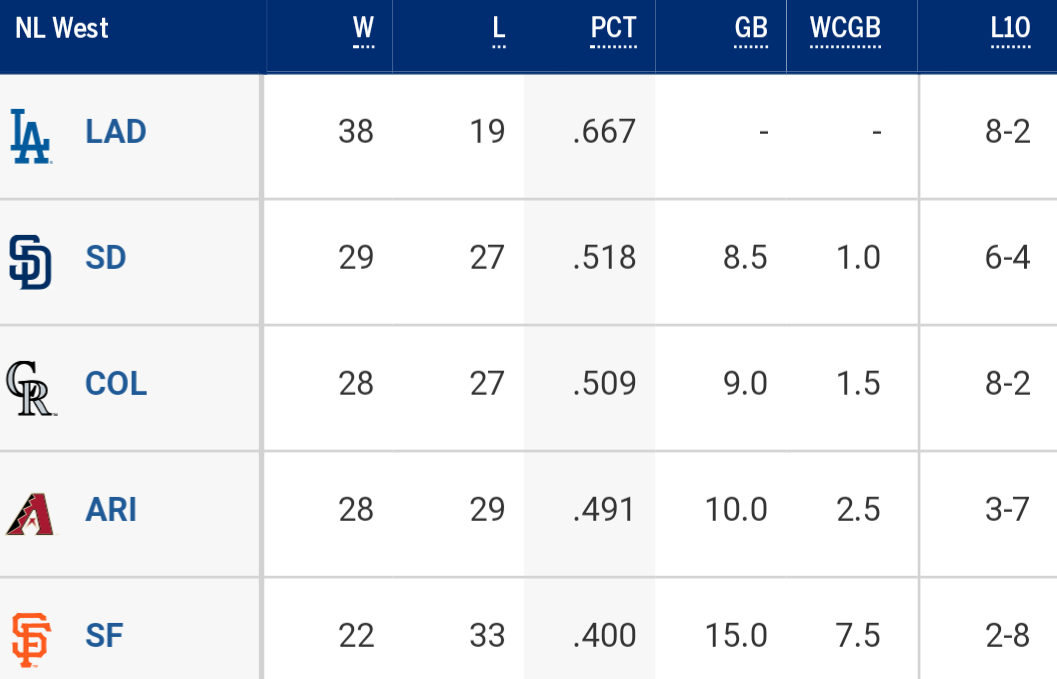Screen dimensions: 1057x679
Task: Sort standings by GB column header
Action: pos(751,30)
